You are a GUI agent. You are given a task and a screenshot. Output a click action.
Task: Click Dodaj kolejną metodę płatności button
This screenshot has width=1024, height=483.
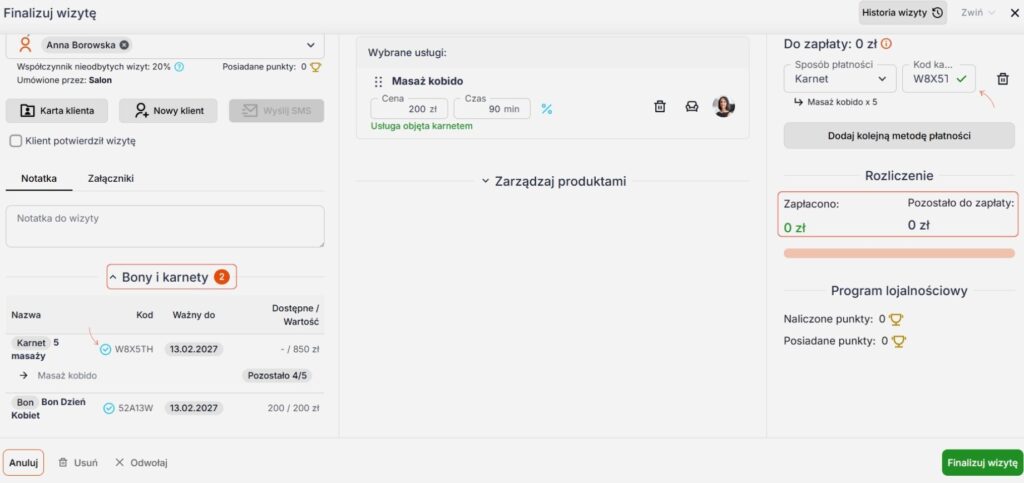[899, 136]
